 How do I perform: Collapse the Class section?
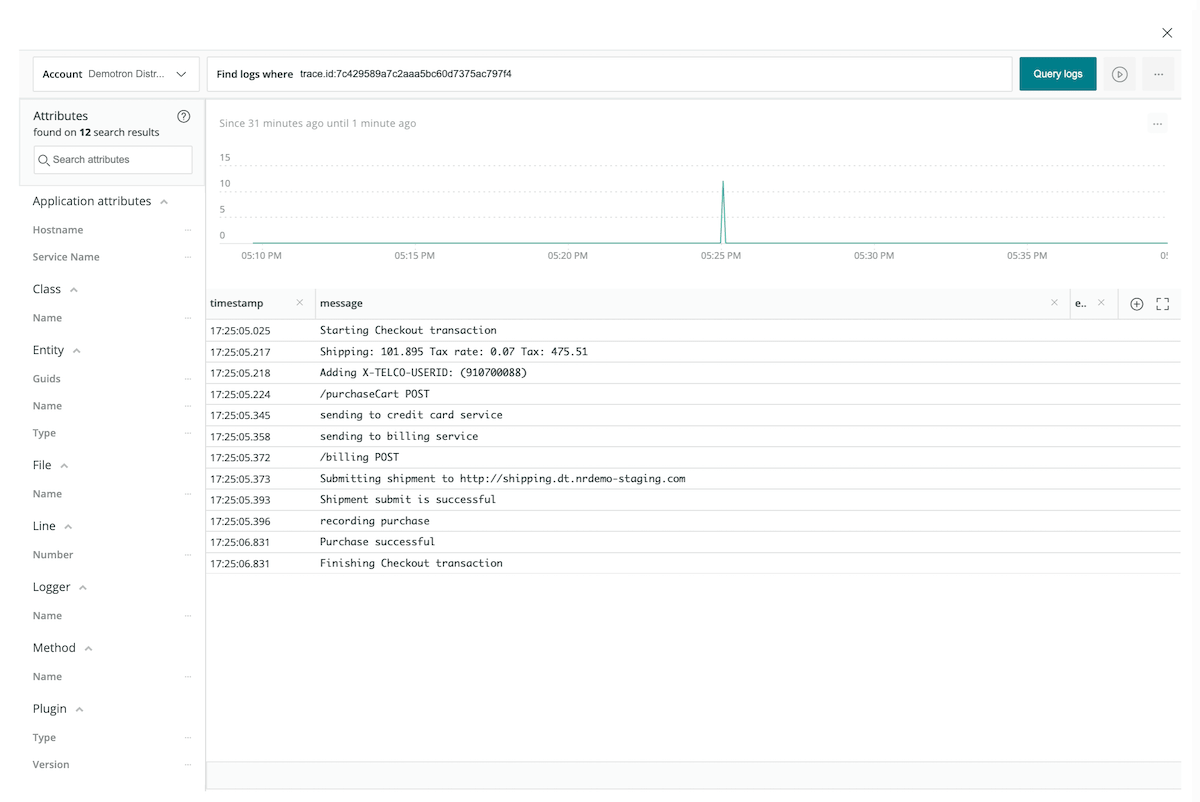(x=74, y=290)
